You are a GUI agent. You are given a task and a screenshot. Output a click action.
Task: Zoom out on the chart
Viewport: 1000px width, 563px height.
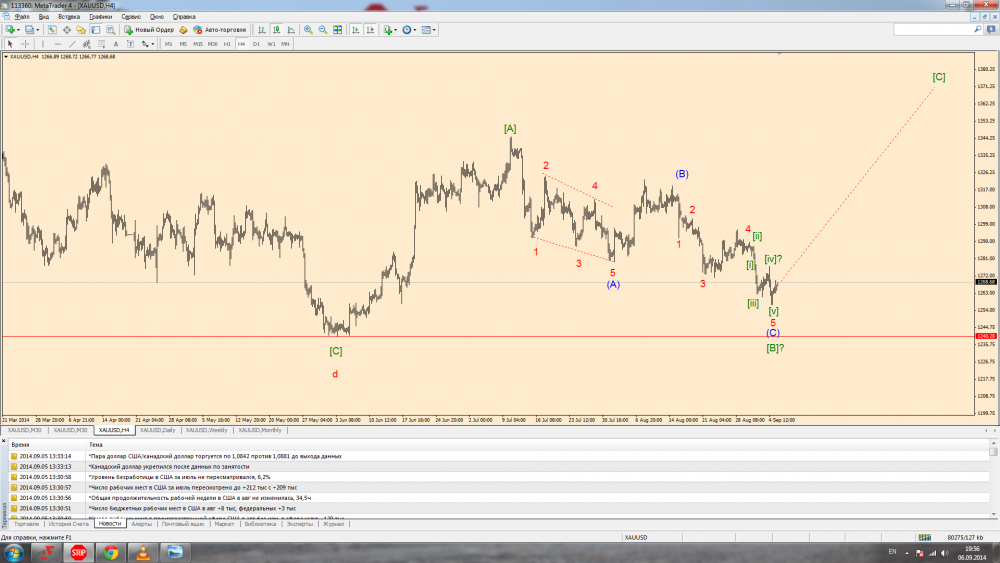(323, 29)
